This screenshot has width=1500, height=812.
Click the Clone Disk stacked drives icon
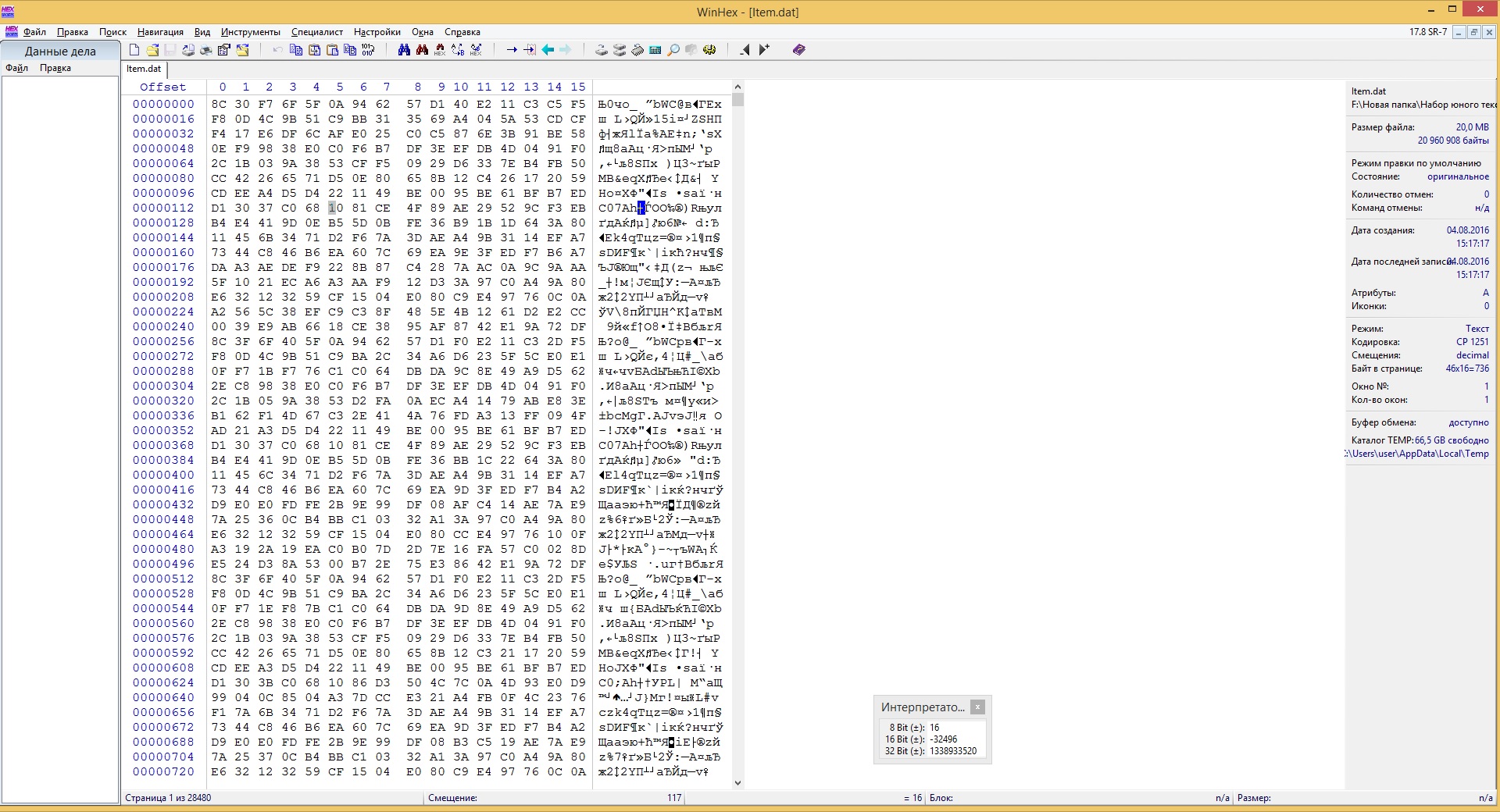620,49
